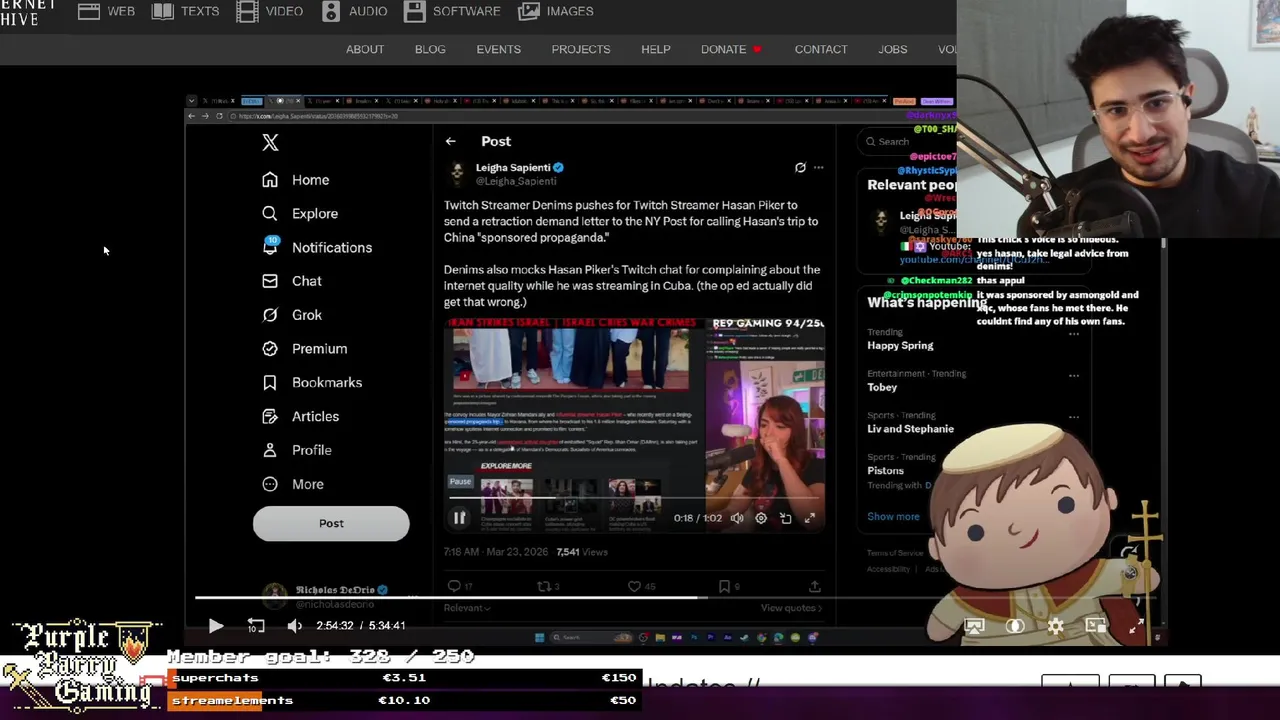Mute the archive player volume

pos(295,626)
